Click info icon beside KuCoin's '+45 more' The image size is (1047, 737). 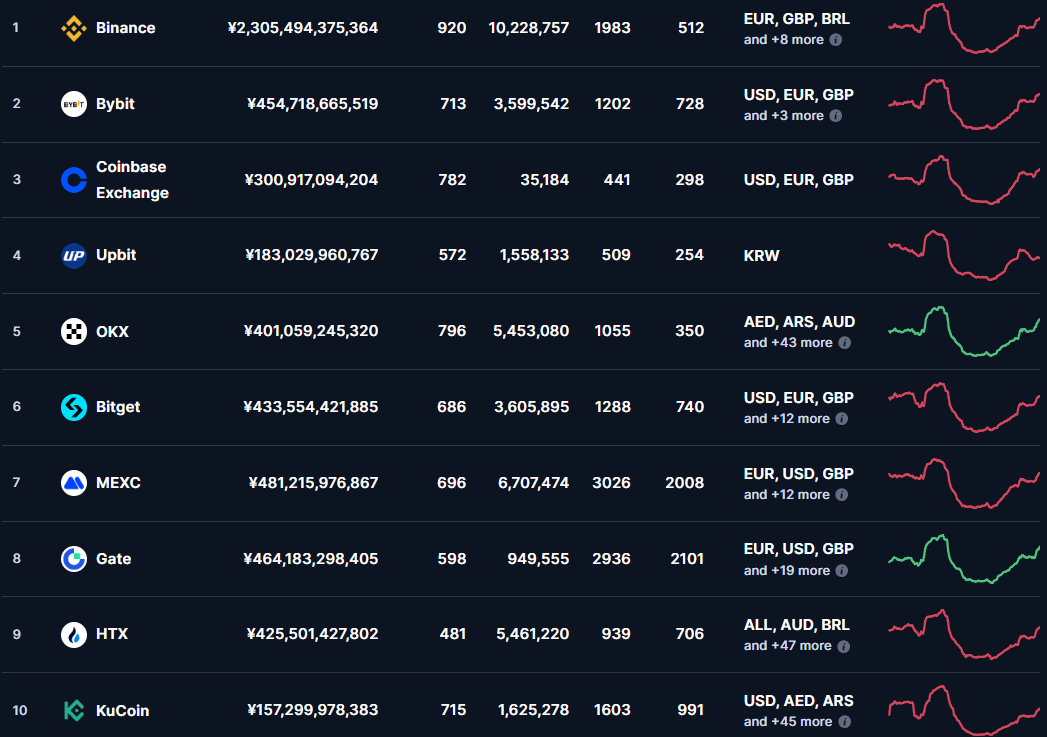844,722
